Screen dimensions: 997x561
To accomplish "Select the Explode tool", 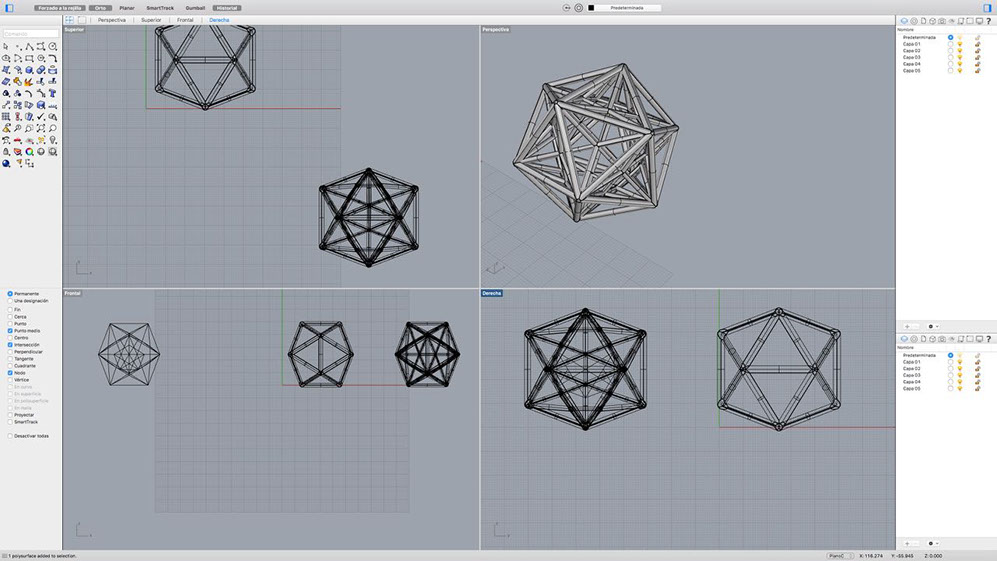I will point(29,81).
